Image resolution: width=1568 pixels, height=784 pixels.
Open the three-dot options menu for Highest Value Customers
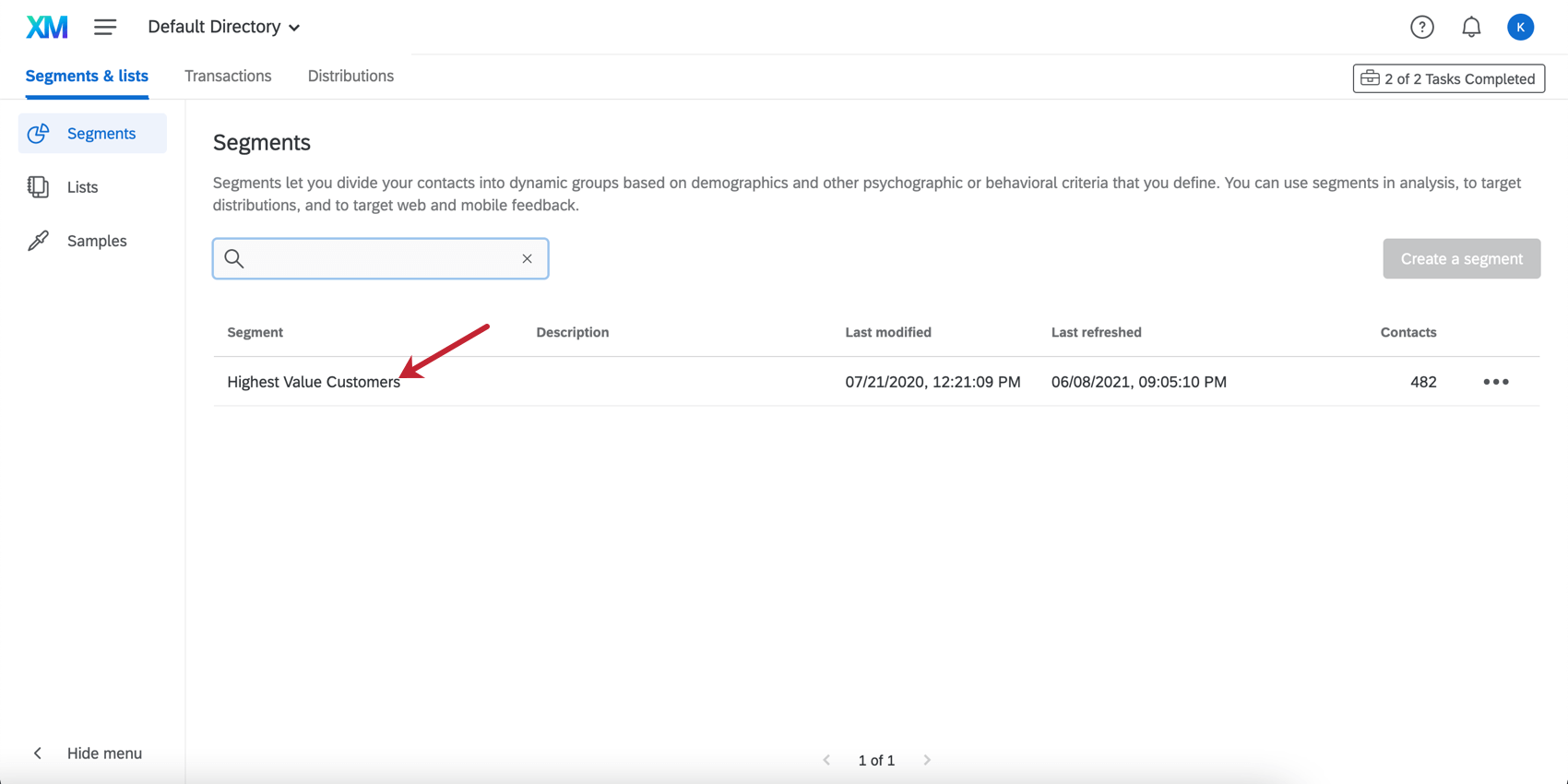[1495, 382]
